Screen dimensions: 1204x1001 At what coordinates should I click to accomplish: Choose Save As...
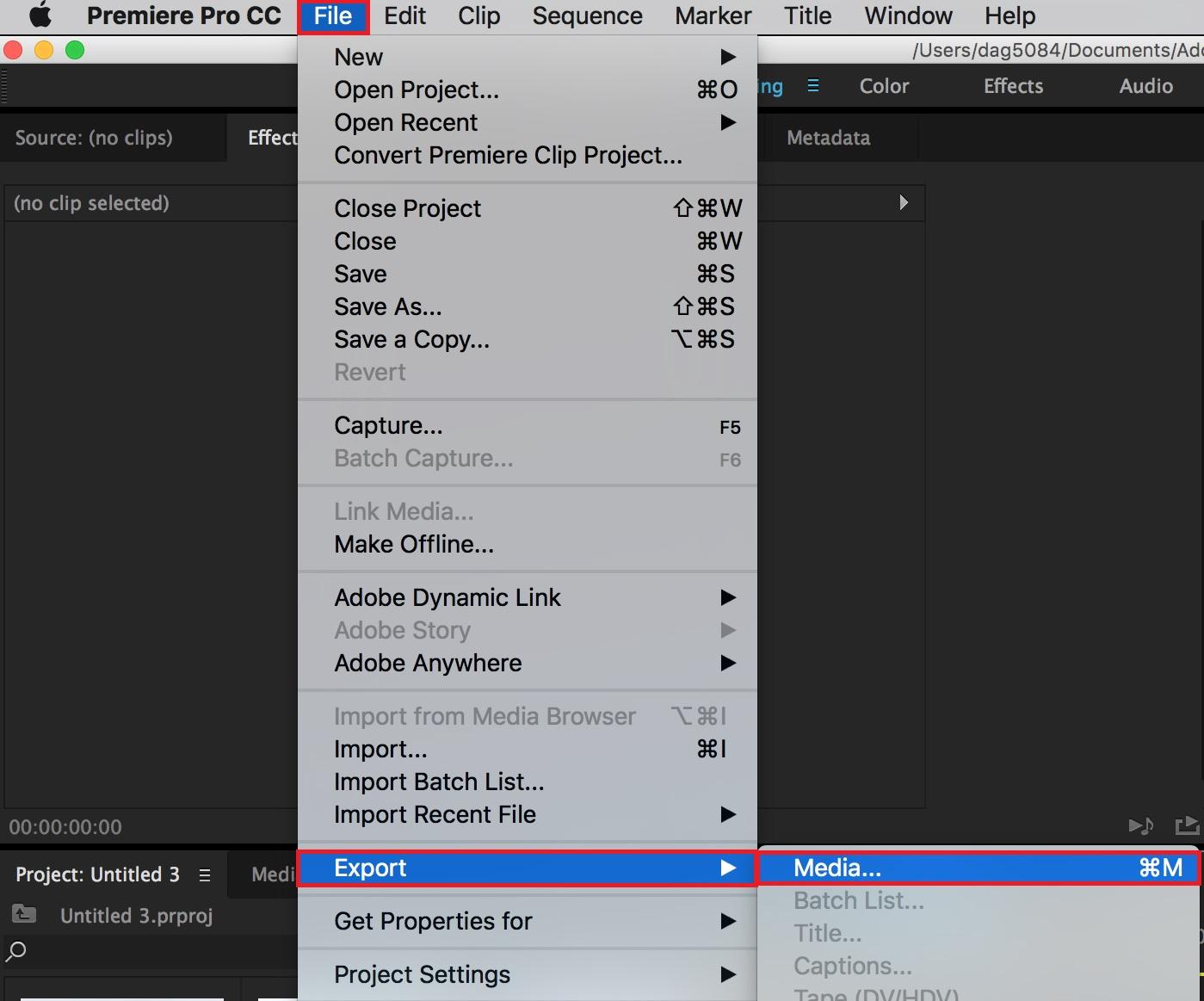(528, 306)
